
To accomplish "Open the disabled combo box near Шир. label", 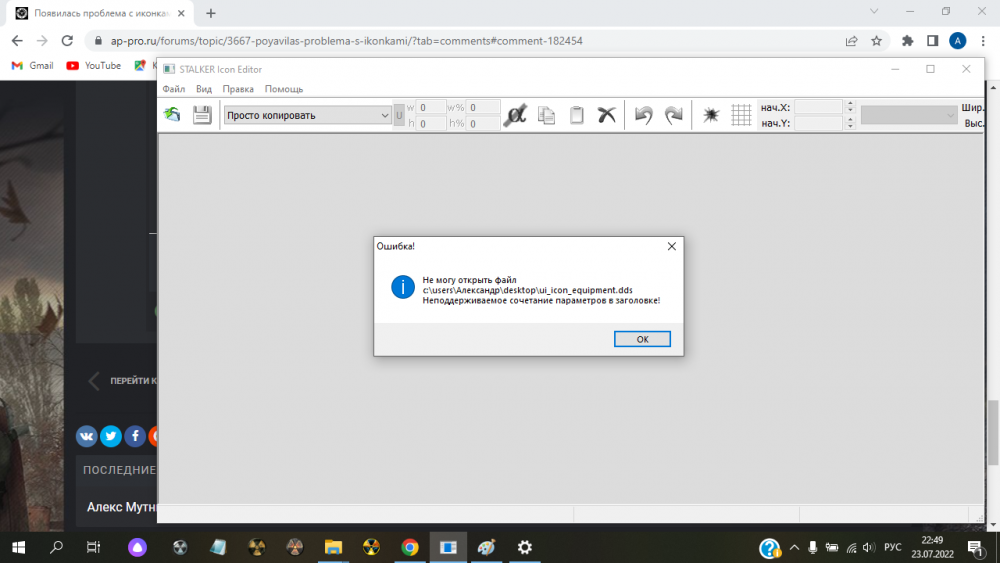I will (x=909, y=115).
